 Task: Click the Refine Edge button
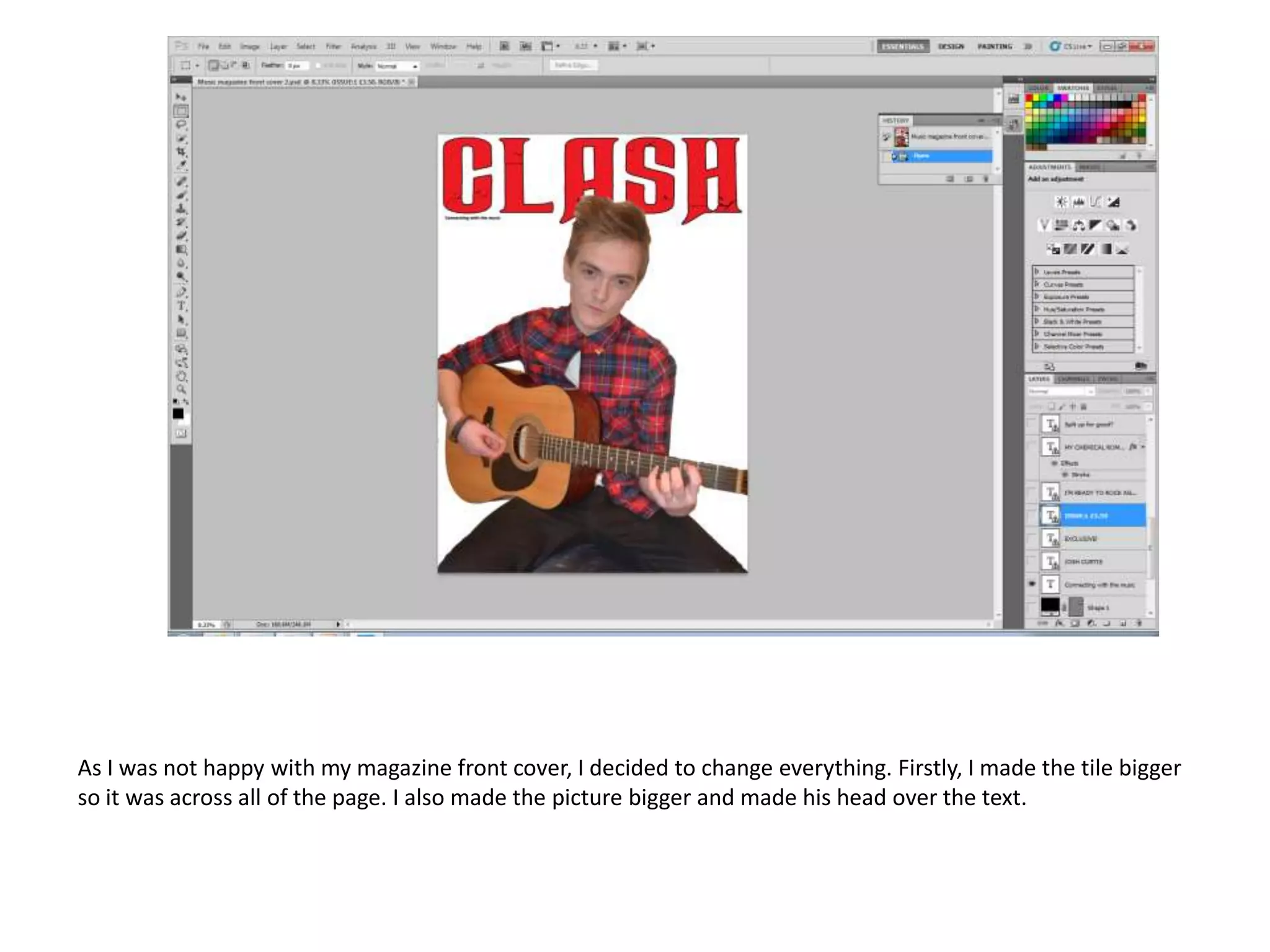pyautogui.click(x=573, y=65)
